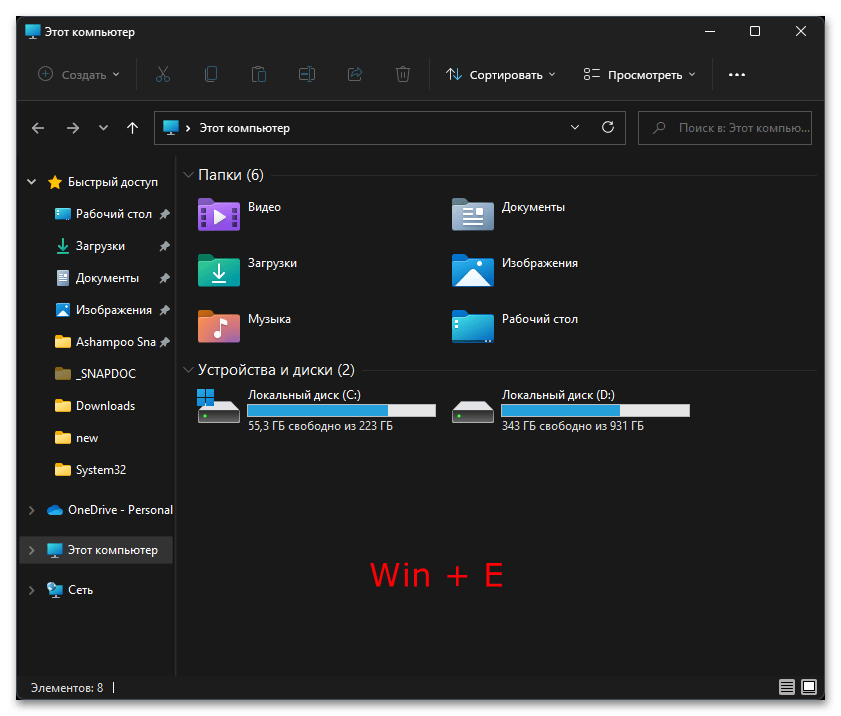Open the Видео folder icon

click(x=218, y=215)
